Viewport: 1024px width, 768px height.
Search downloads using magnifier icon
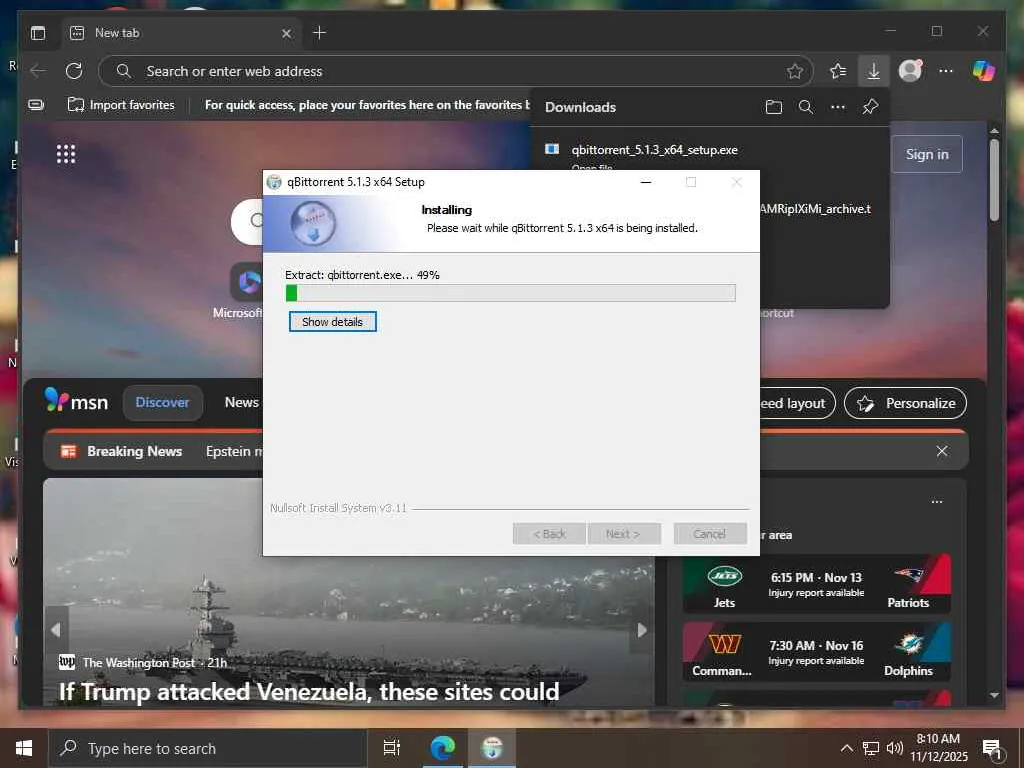tap(806, 107)
